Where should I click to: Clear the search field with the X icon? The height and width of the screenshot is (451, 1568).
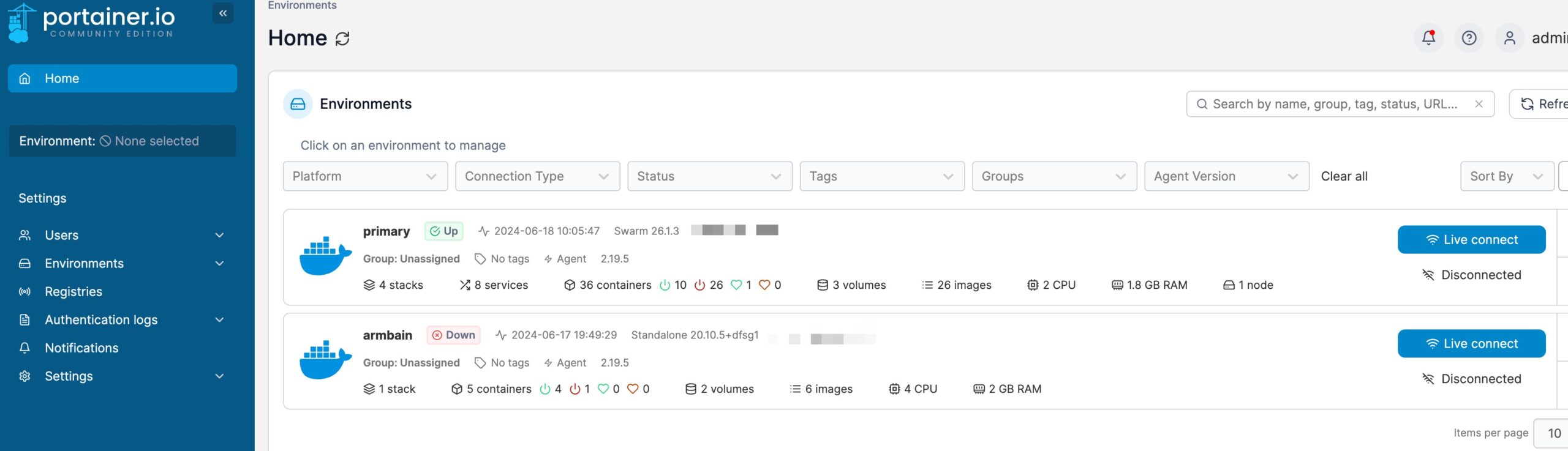point(1479,104)
